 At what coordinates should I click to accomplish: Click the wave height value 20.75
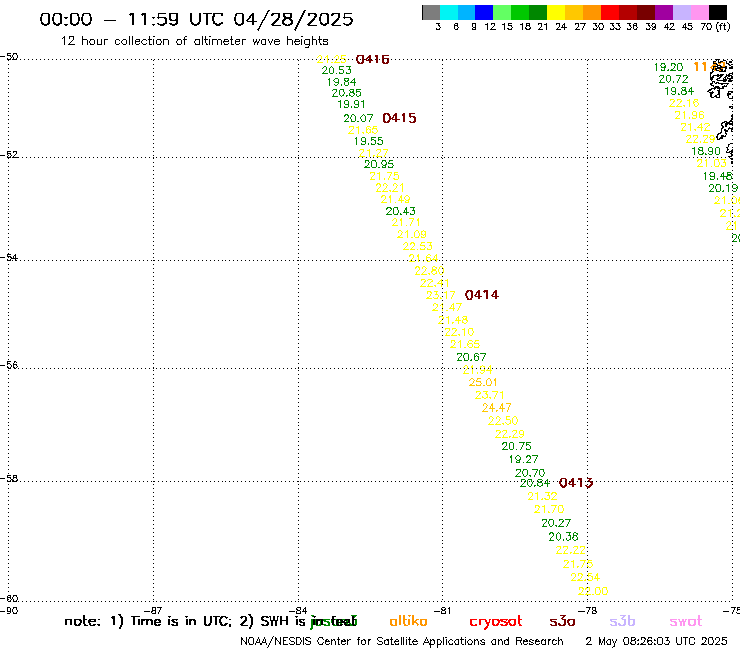pos(516,446)
